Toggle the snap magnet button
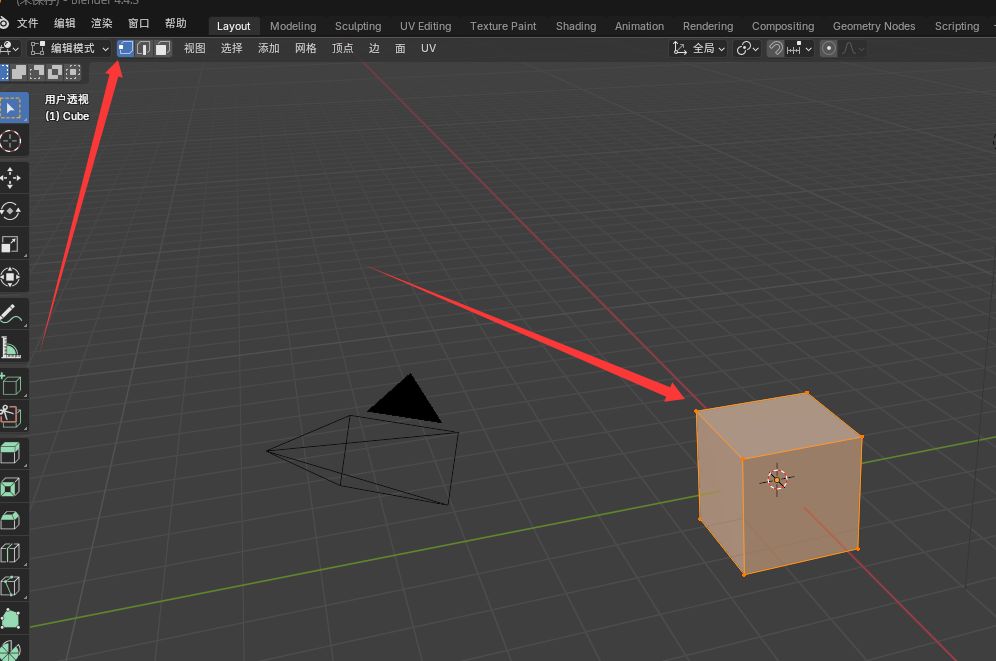The image size is (996, 661). [x=775, y=48]
